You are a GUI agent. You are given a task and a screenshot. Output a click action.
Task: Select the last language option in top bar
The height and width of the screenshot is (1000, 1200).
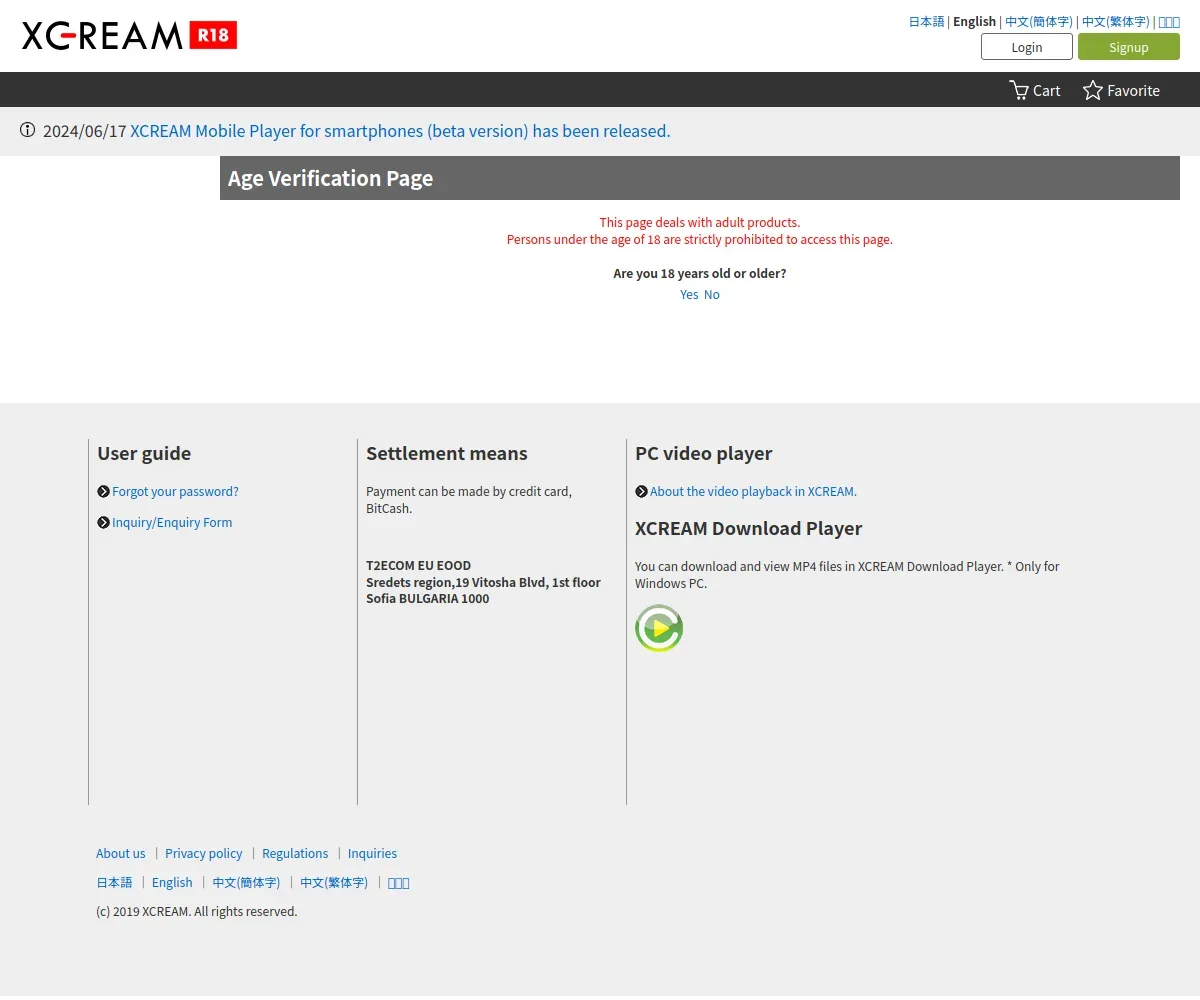point(1169,21)
